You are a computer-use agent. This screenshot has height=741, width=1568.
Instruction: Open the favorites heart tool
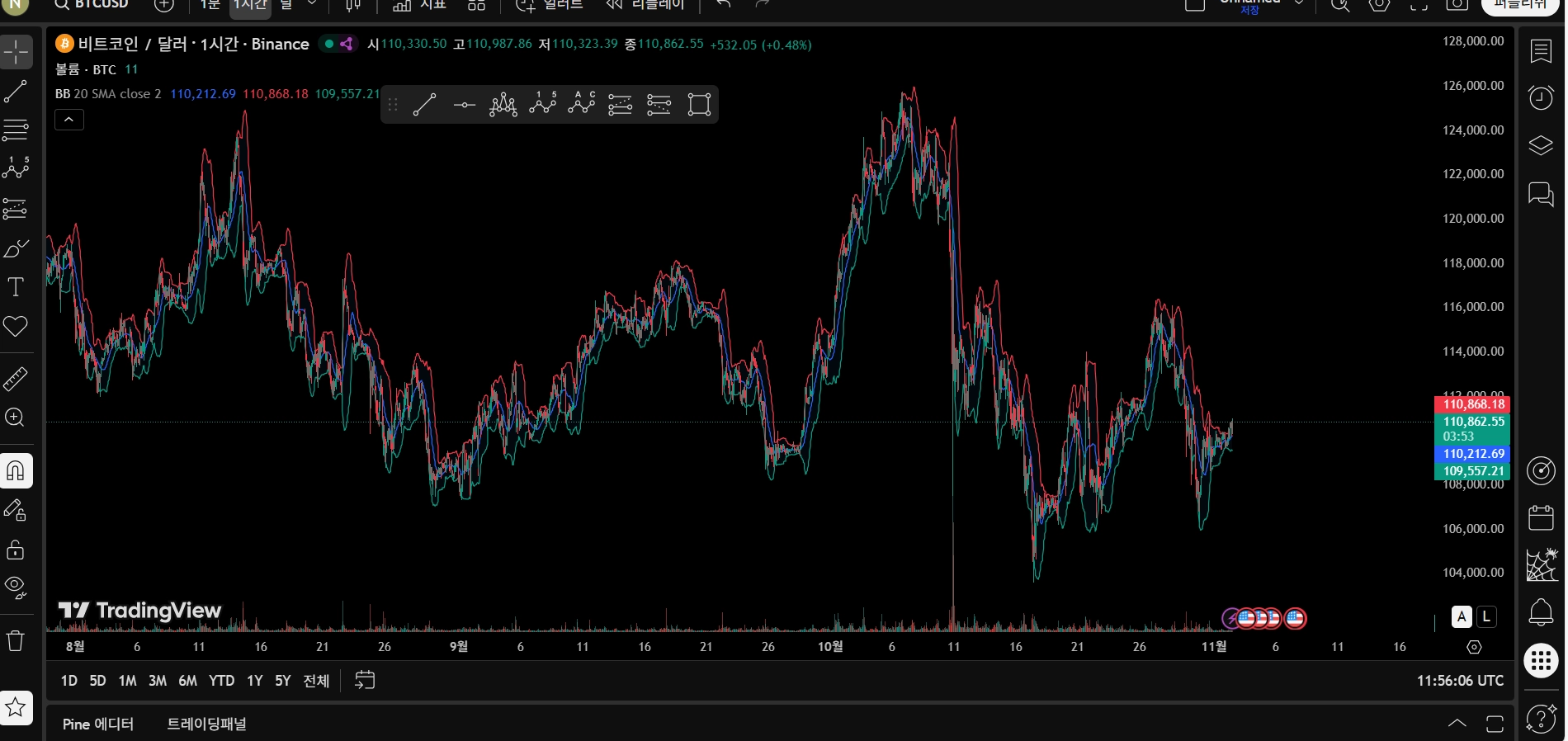16,327
